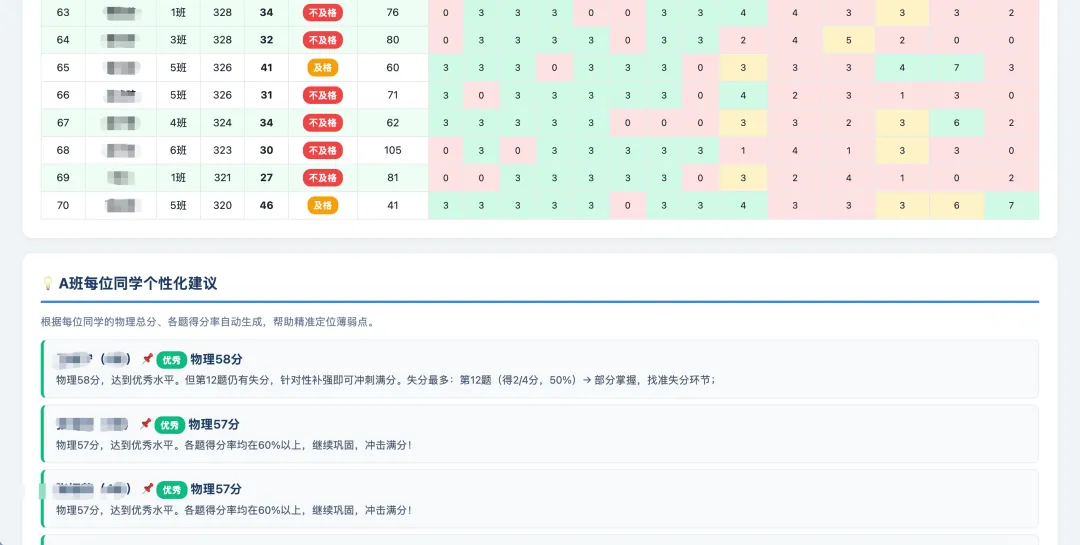Click ranking value 76 in row 63
Viewport: 1080px width, 545px height.
coord(393,12)
